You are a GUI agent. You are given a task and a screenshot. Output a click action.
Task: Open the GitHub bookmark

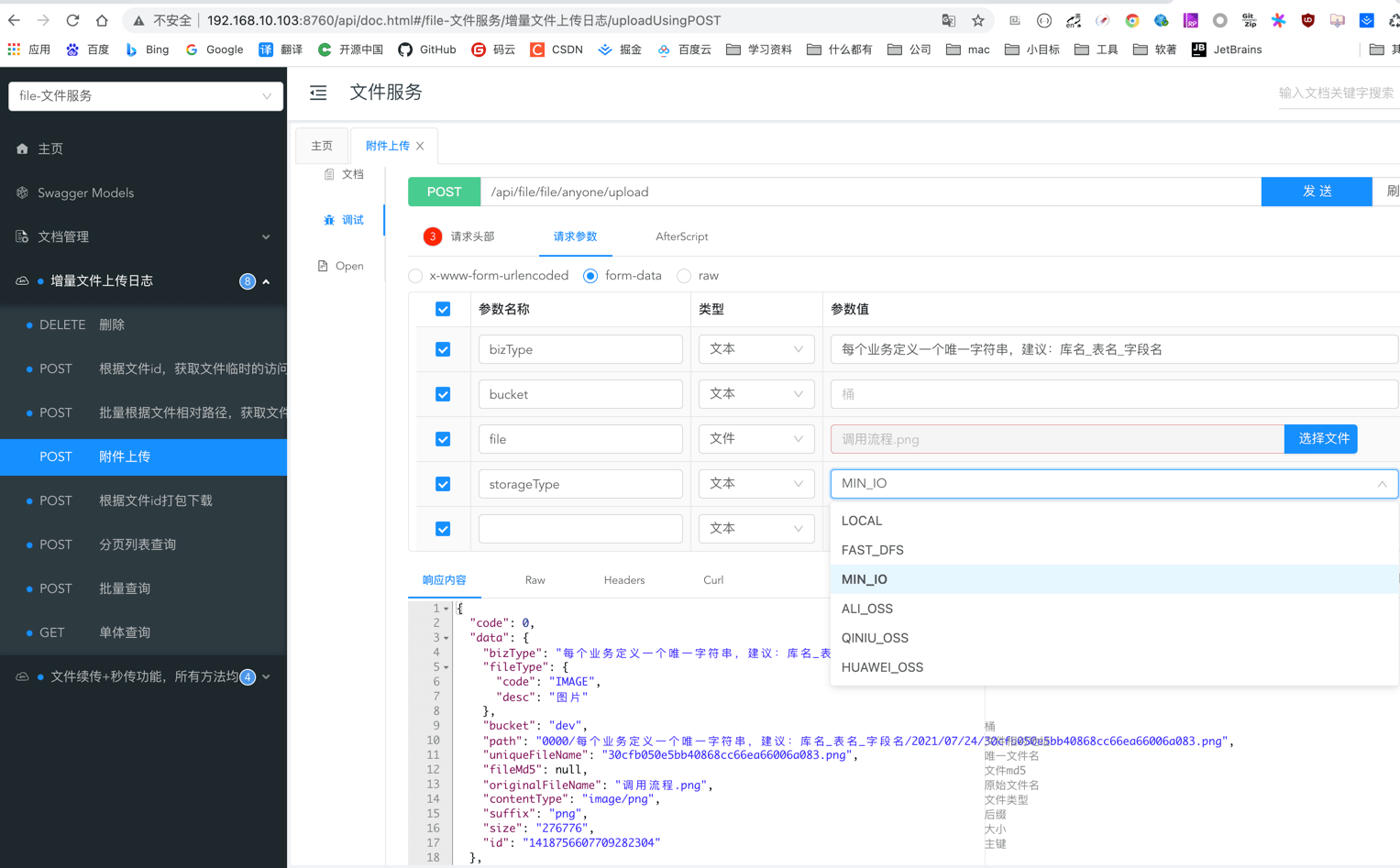[427, 49]
